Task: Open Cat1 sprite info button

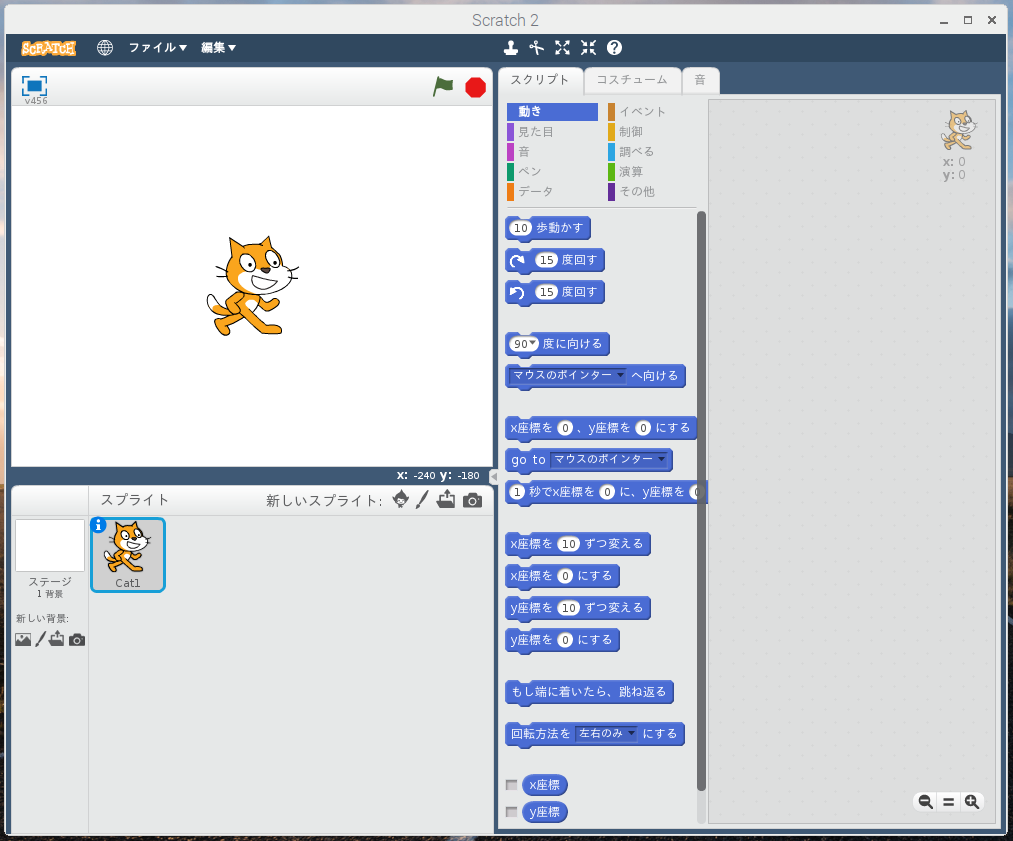Action: pos(98,525)
